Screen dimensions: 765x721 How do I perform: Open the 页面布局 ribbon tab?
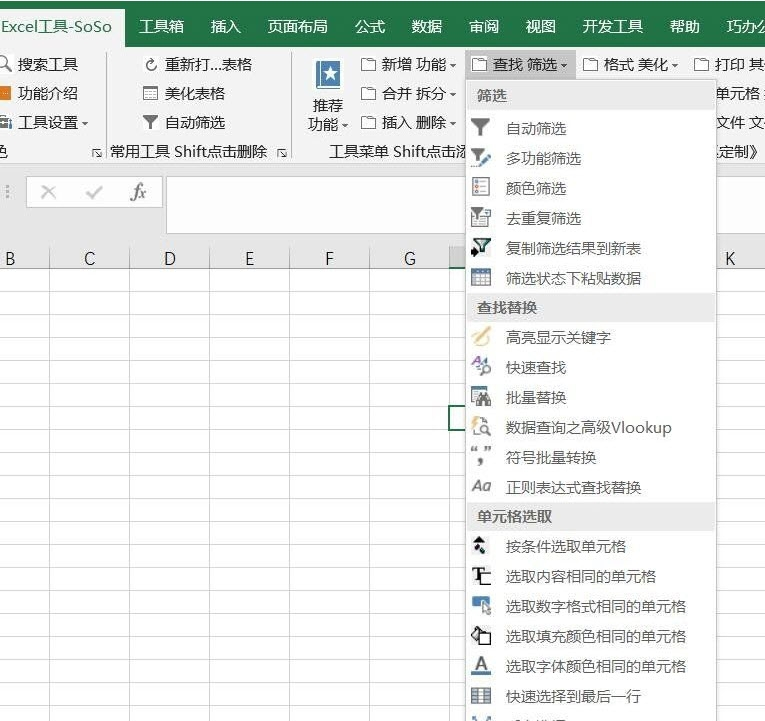(x=298, y=26)
